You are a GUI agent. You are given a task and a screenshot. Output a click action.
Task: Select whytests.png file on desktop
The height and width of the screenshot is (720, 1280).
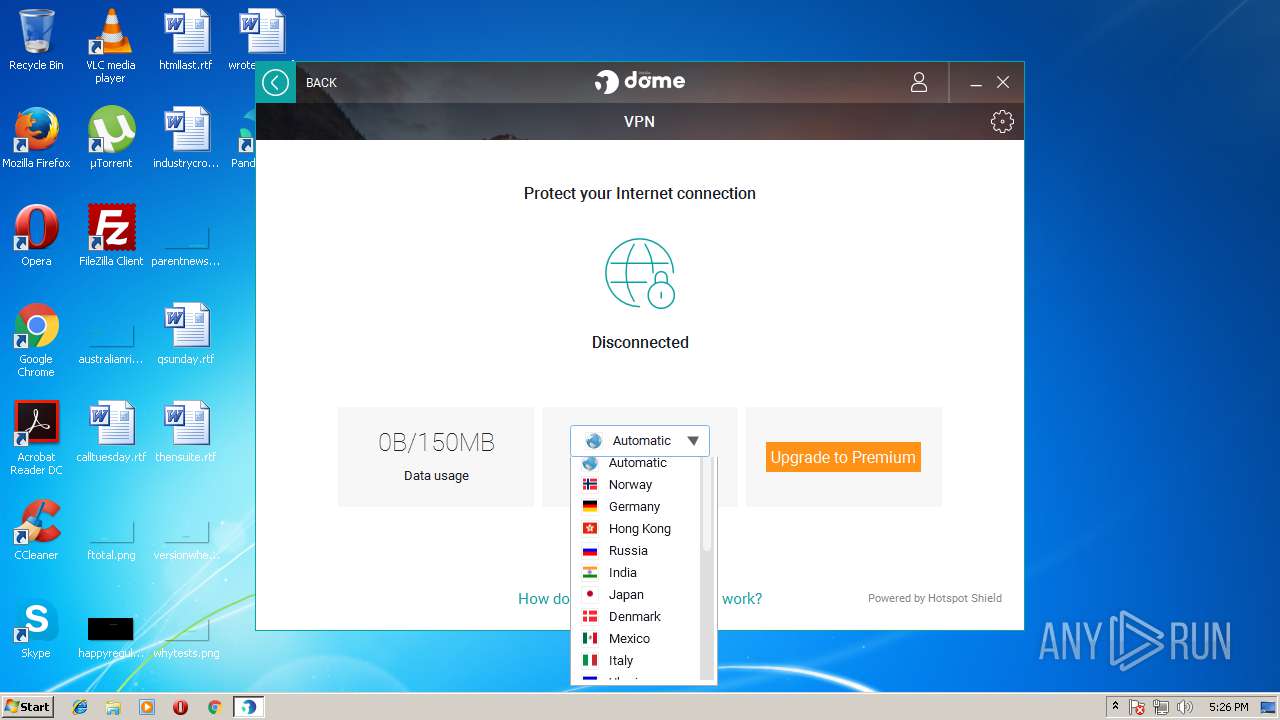coord(186,636)
